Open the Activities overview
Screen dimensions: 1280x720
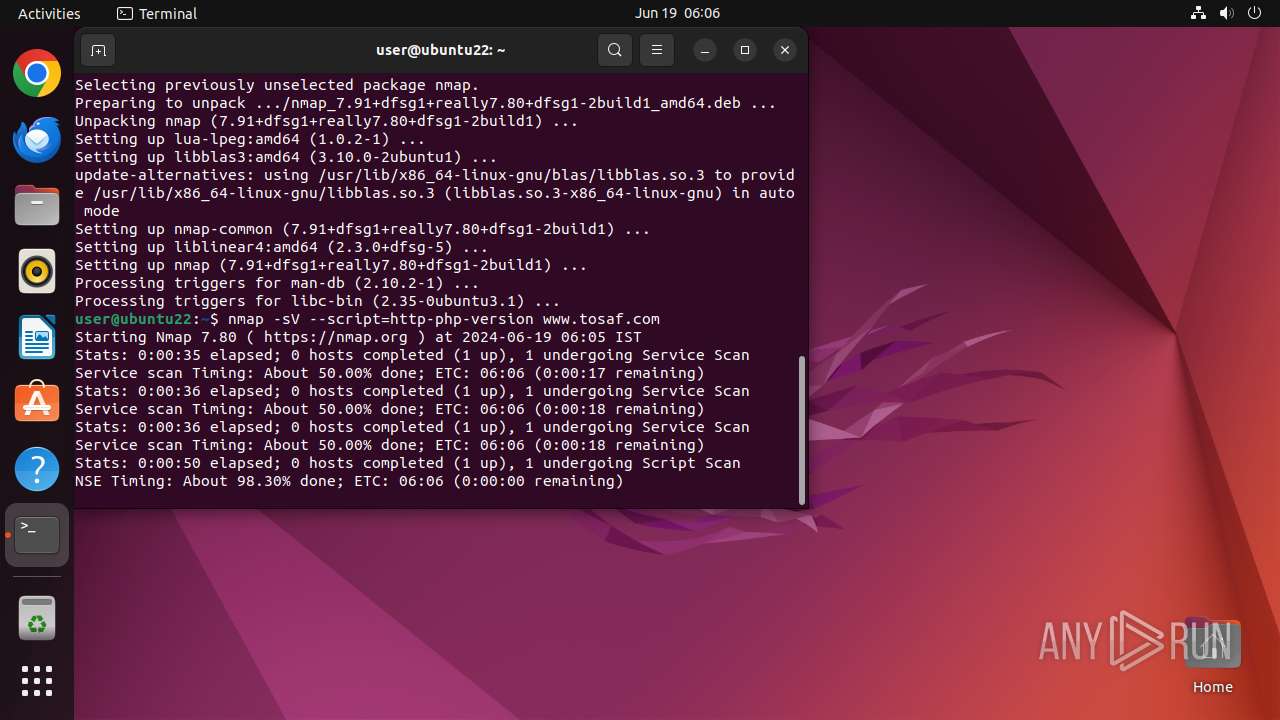[x=49, y=13]
